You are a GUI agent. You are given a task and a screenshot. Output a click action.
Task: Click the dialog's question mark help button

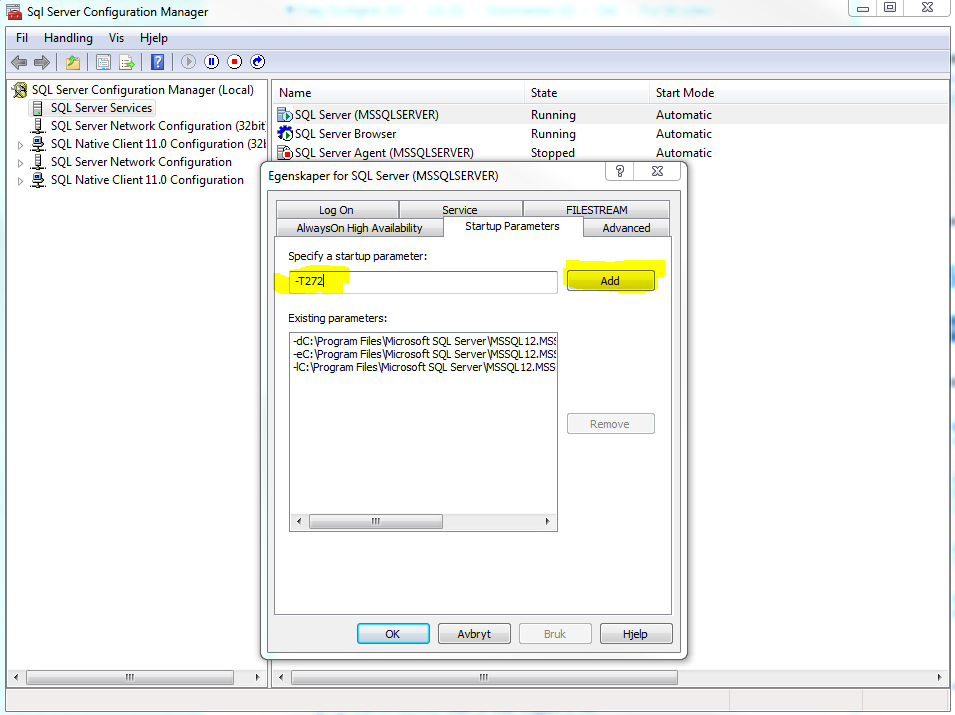pyautogui.click(x=620, y=171)
